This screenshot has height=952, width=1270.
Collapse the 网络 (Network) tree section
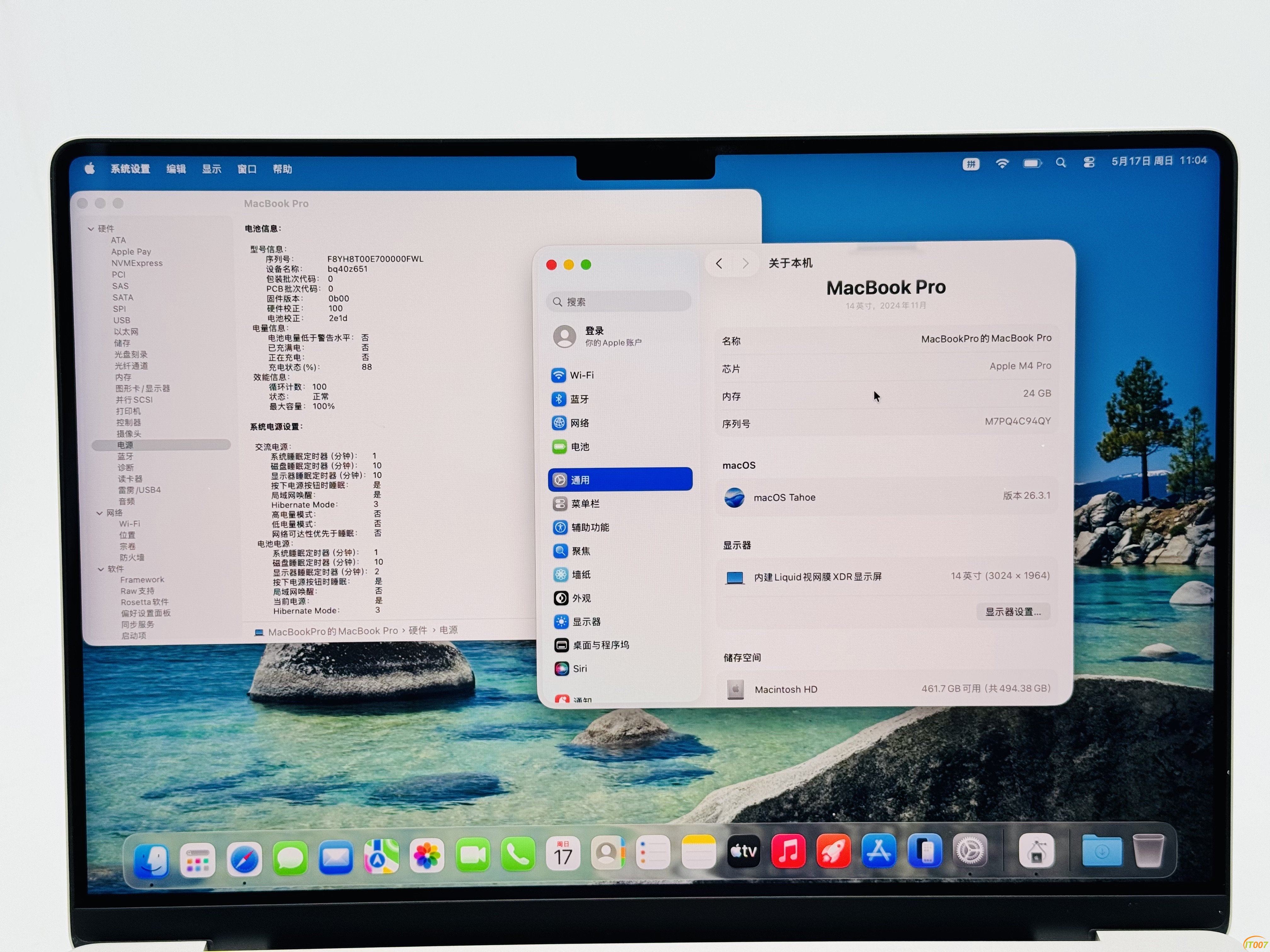point(99,513)
